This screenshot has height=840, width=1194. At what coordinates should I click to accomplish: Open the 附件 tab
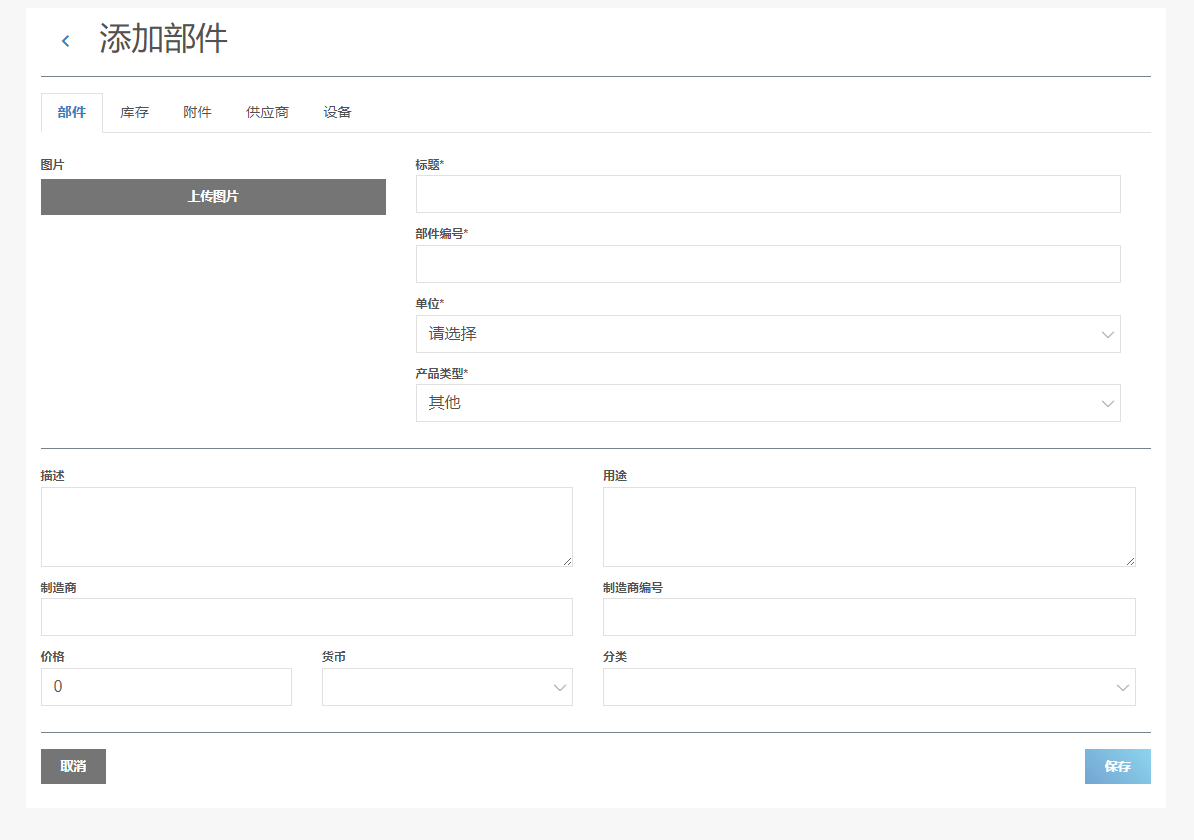pyautogui.click(x=197, y=112)
